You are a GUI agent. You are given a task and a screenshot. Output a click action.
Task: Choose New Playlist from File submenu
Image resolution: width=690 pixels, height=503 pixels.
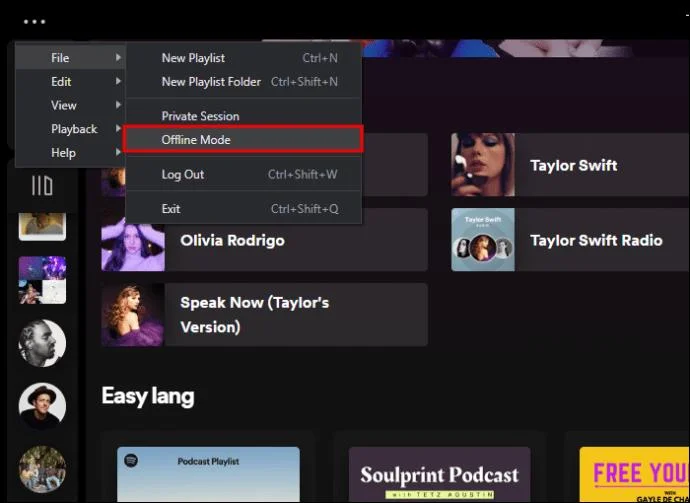pos(244,58)
